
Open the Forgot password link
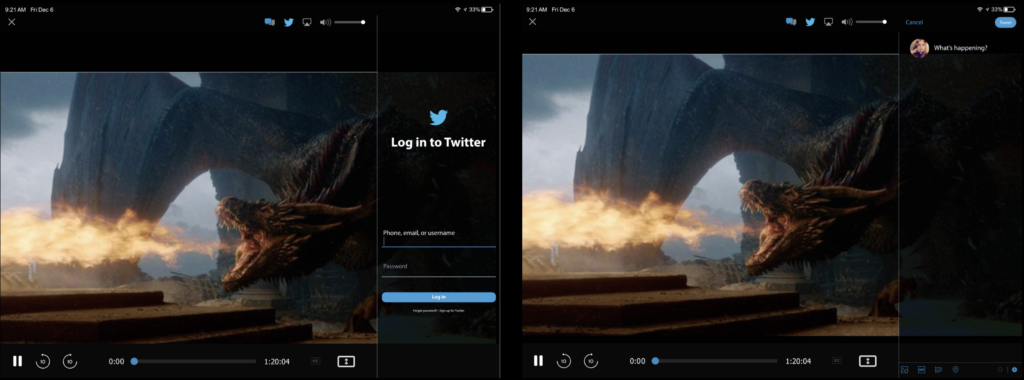[424, 311]
